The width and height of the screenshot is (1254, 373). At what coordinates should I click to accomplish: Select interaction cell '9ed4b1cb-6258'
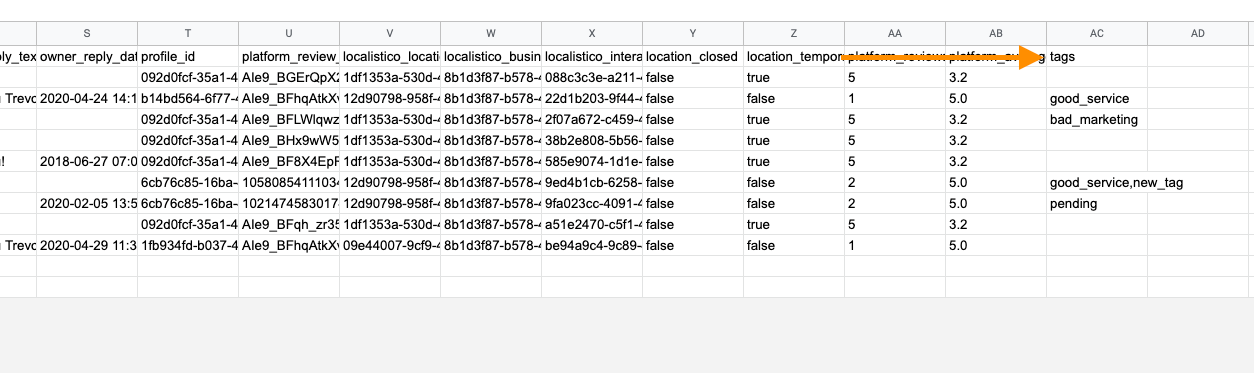pos(592,183)
